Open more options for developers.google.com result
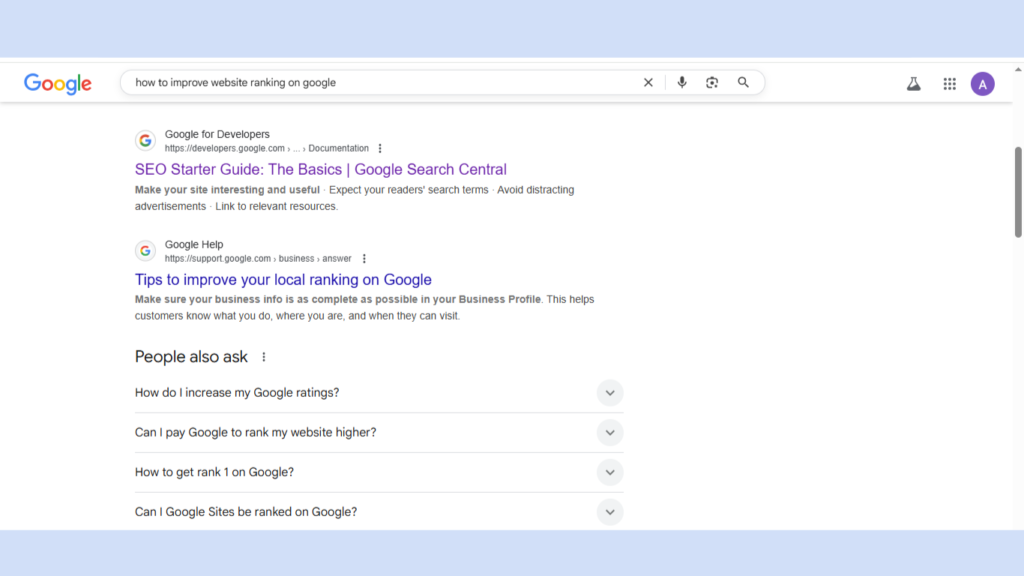The image size is (1024, 576). tap(380, 148)
